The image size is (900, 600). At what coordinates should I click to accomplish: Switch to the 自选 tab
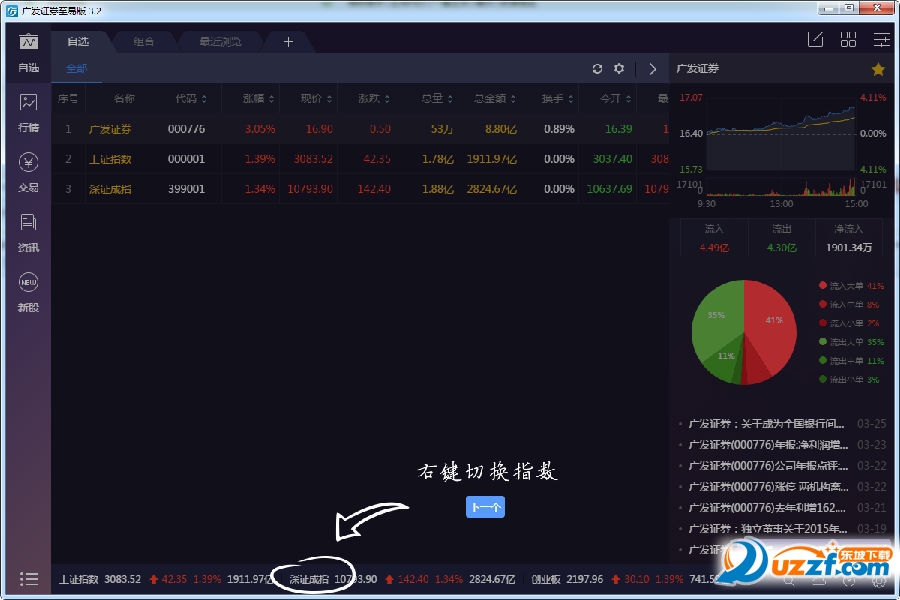pyautogui.click(x=79, y=42)
